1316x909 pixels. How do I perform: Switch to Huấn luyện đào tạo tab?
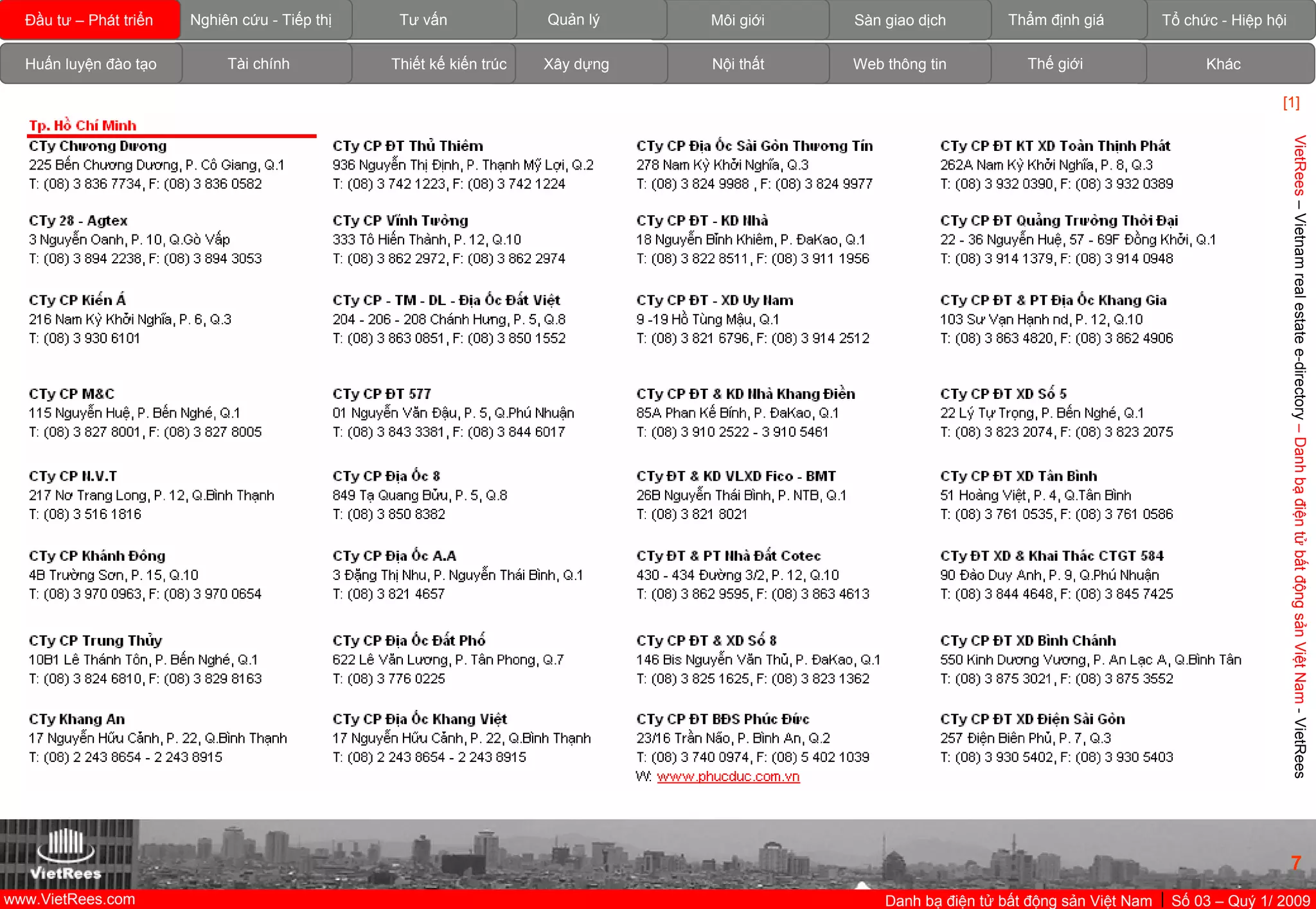coord(91,64)
